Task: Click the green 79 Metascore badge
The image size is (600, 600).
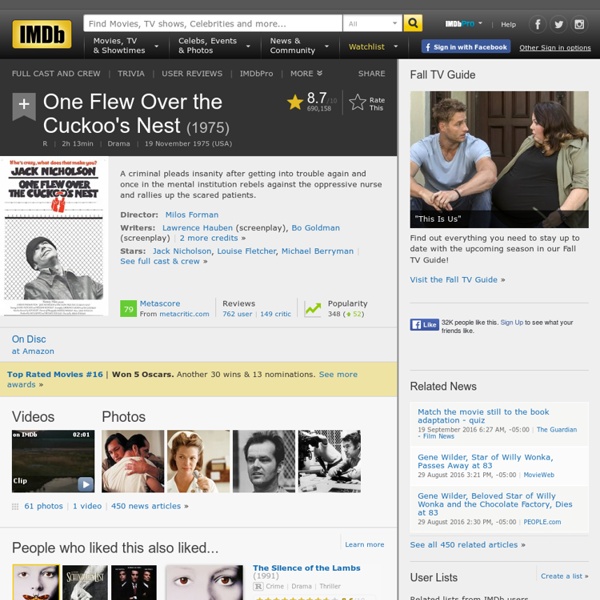Action: coord(128,309)
